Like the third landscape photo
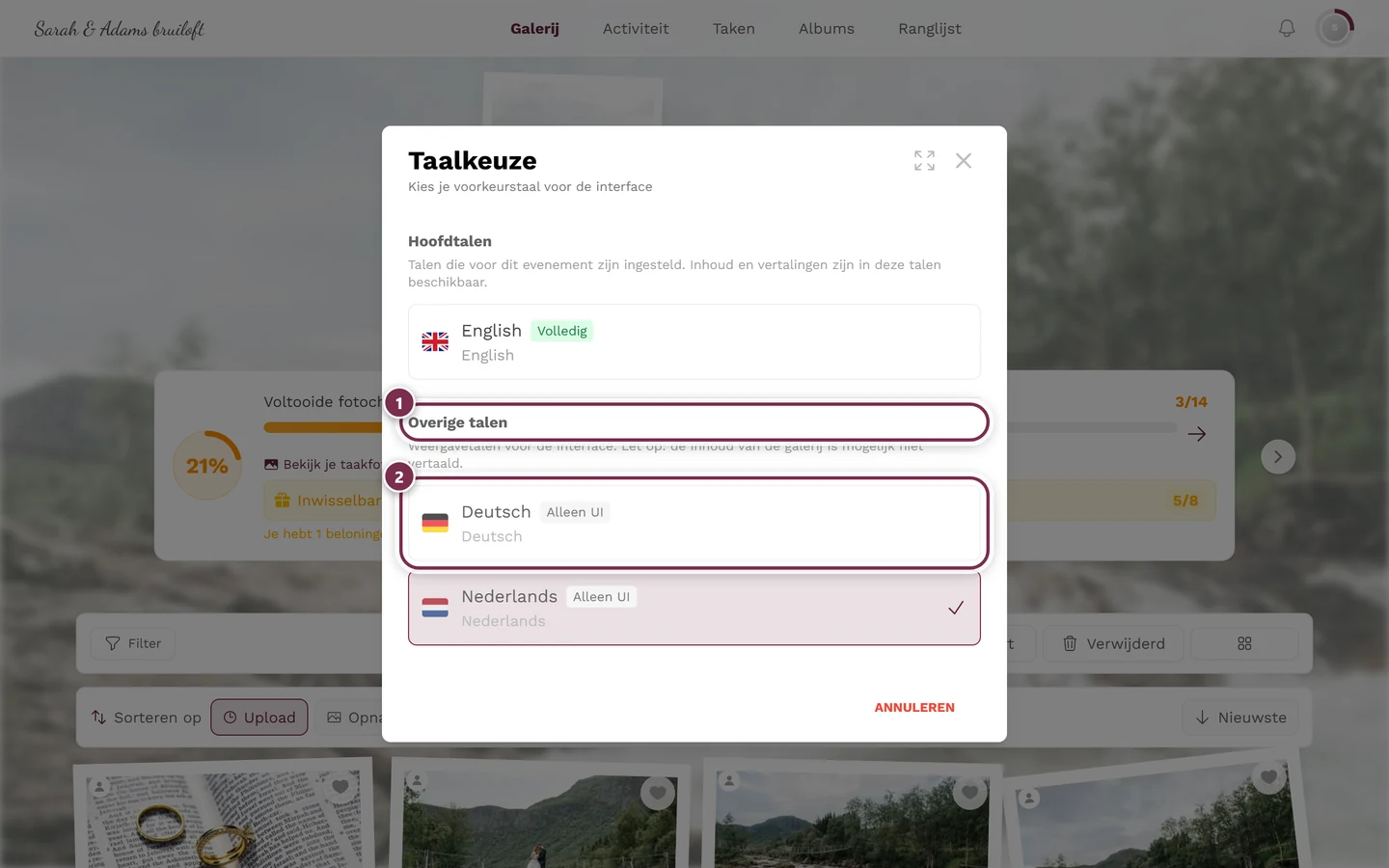The width and height of the screenshot is (1389, 868). (x=969, y=793)
